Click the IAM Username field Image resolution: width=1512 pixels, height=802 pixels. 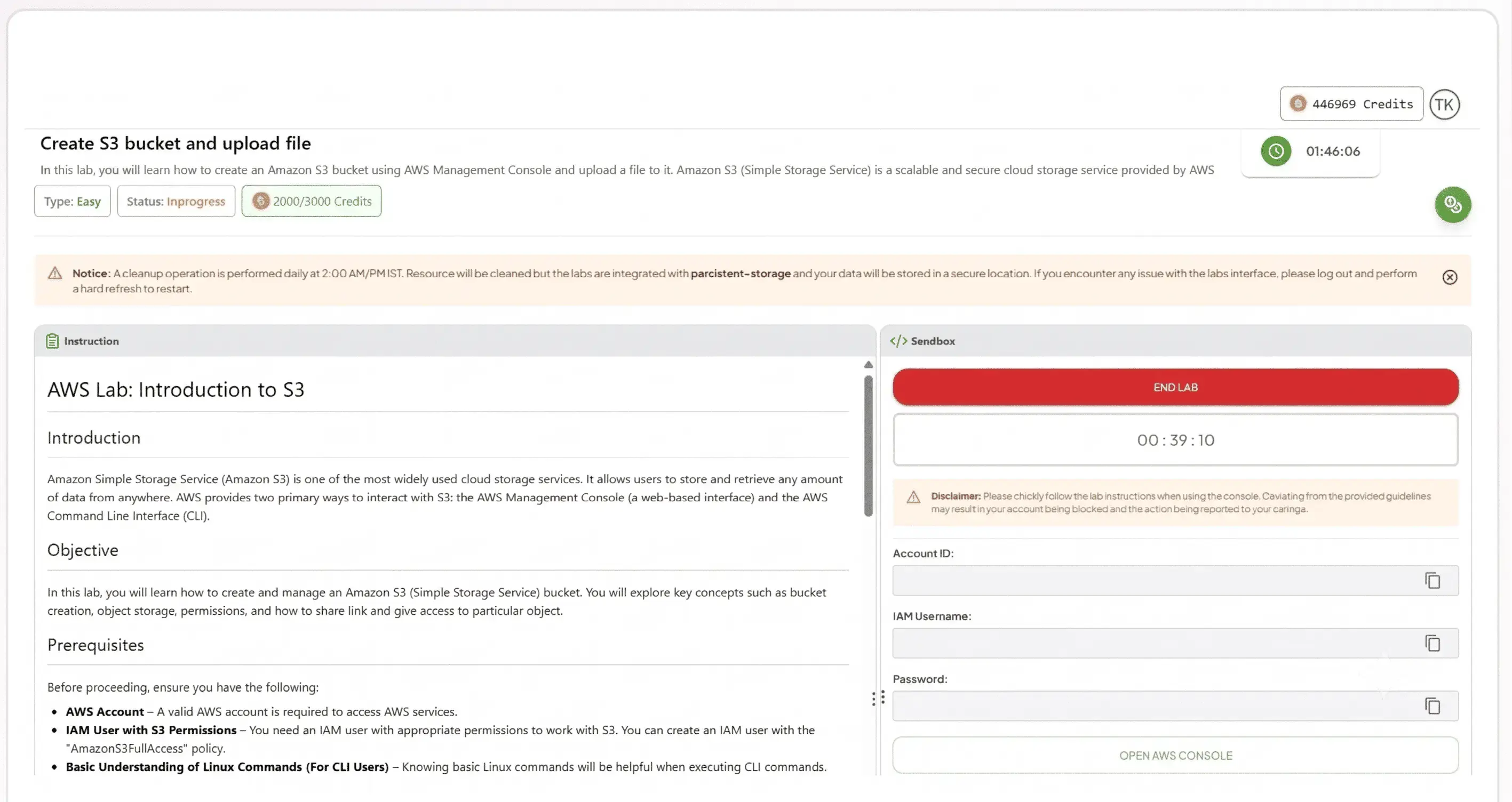tap(1175, 644)
